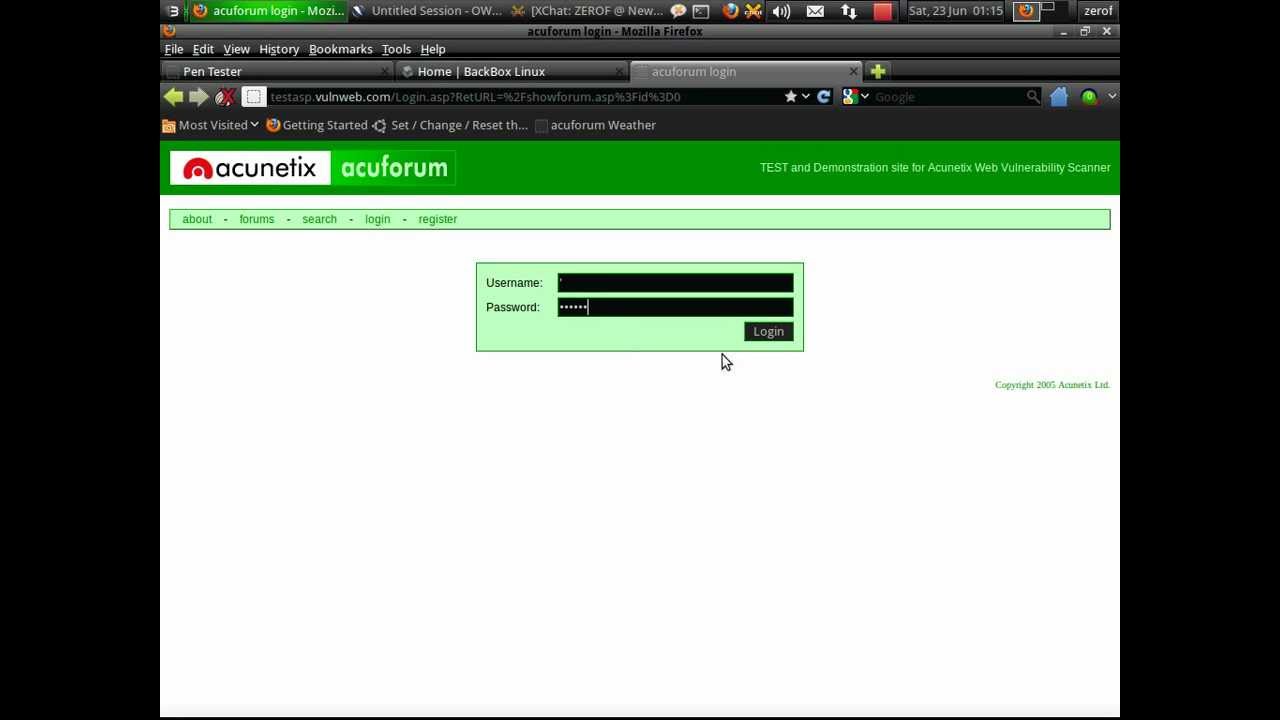This screenshot has width=1280, height=720.
Task: Click the TEST and Demonstration site header text
Action: (x=935, y=168)
